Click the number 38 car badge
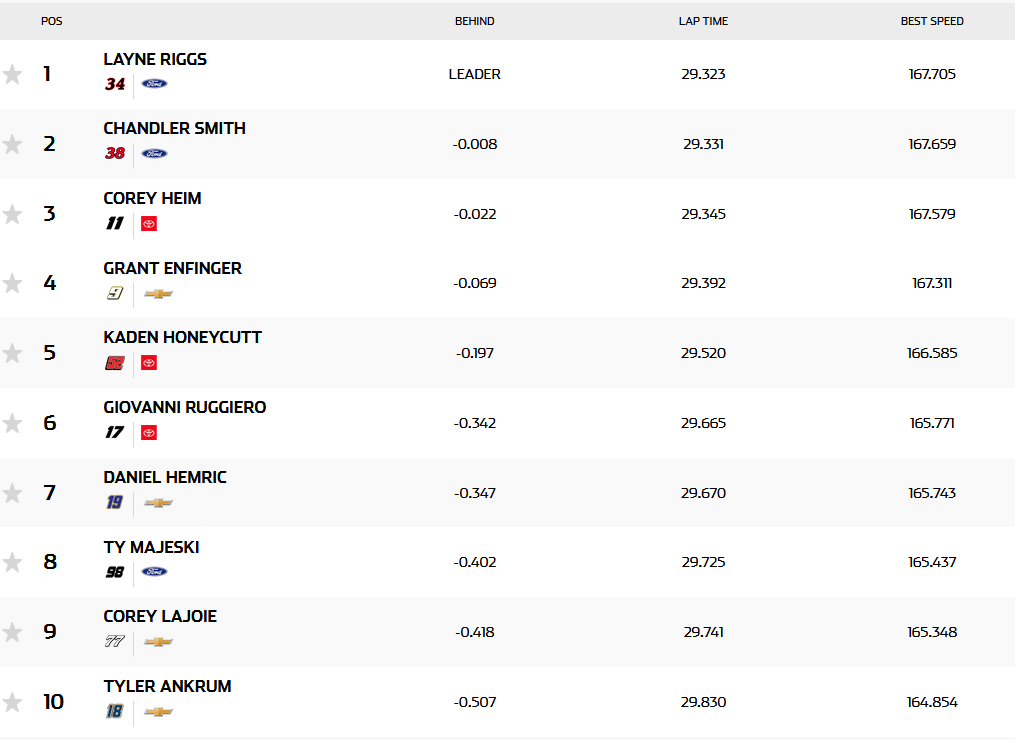 click(x=115, y=153)
